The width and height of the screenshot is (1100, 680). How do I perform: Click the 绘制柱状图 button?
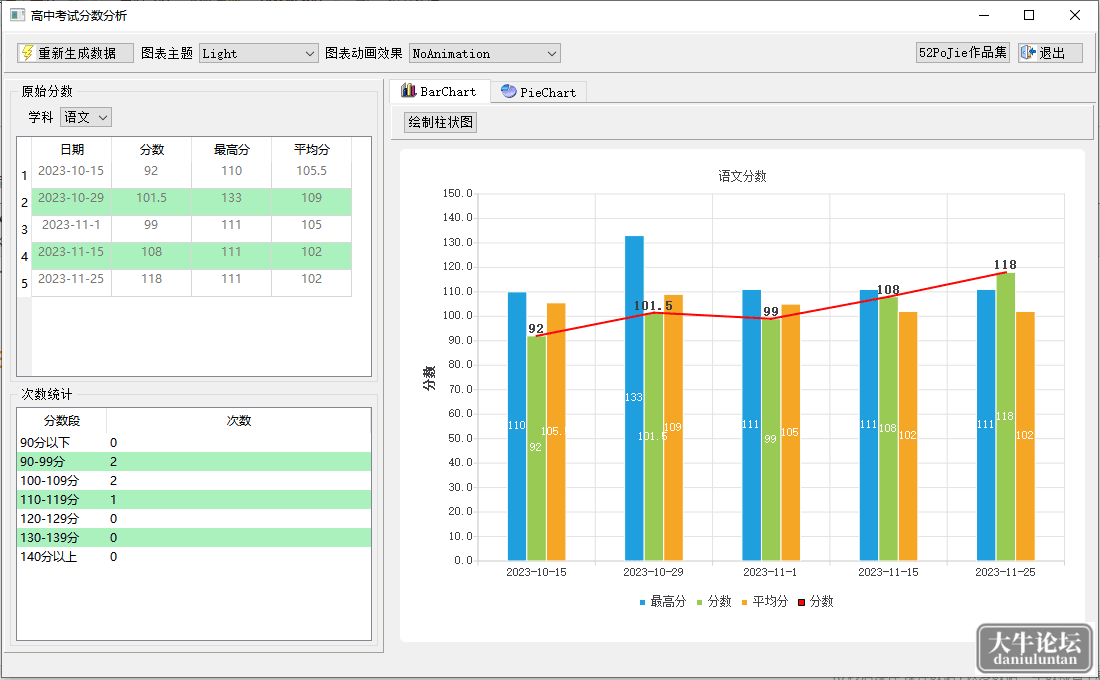pyautogui.click(x=441, y=122)
